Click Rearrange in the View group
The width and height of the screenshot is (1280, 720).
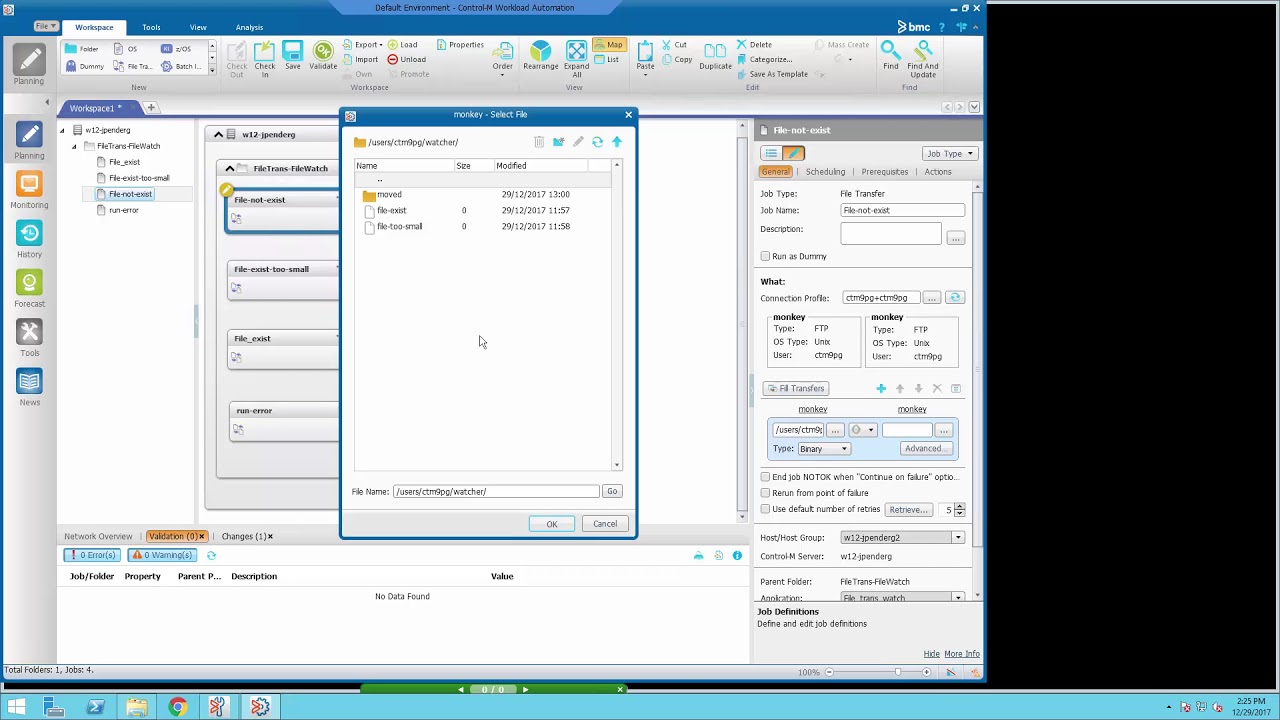[541, 56]
